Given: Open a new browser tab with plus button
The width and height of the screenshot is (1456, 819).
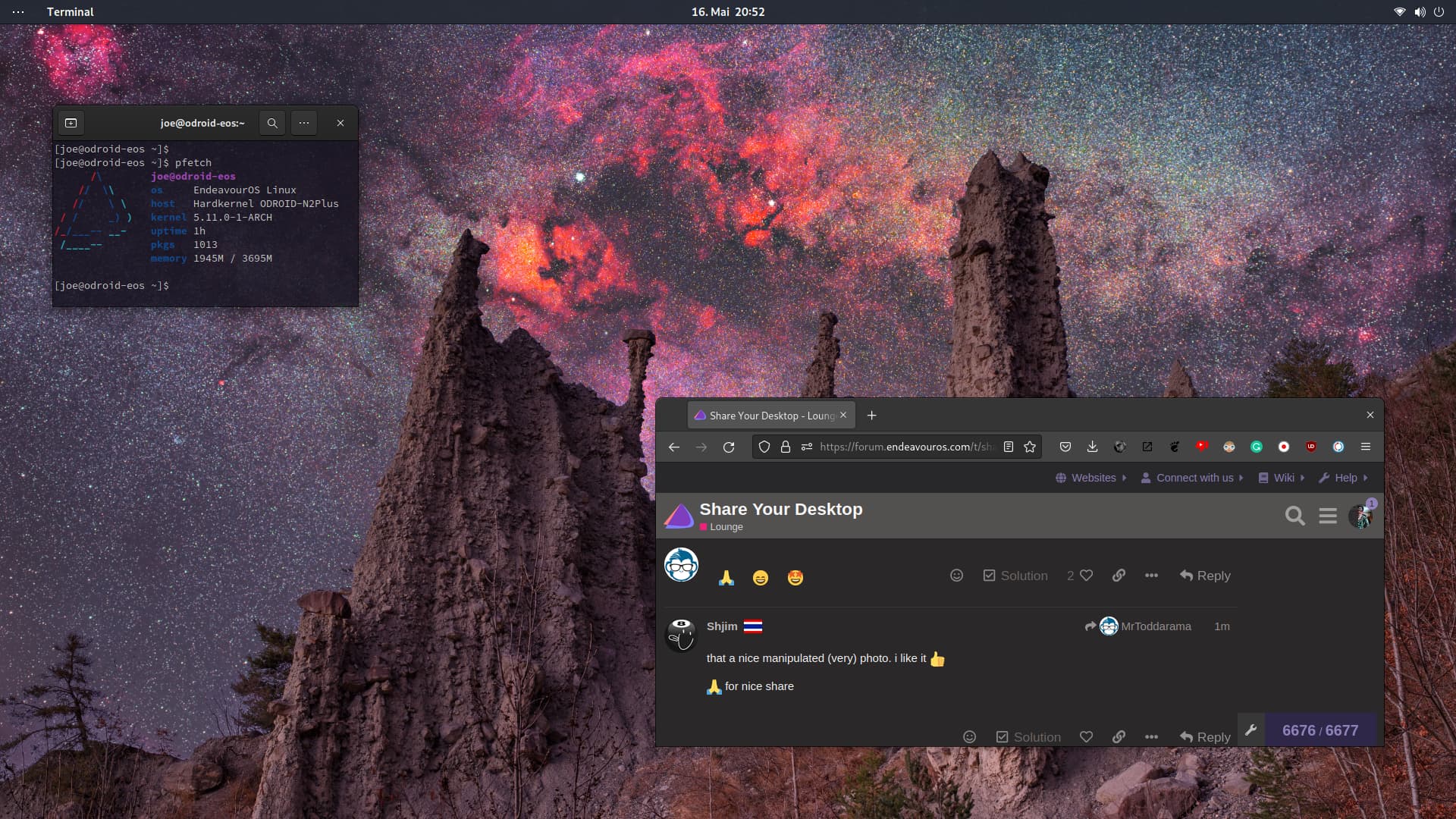Looking at the screenshot, I should click(871, 416).
